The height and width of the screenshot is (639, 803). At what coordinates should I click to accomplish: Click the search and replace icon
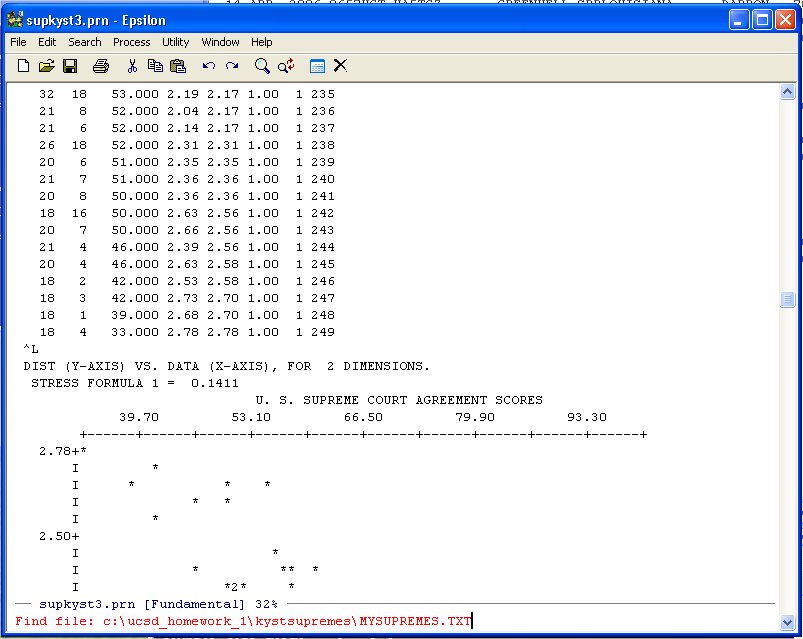tap(286, 66)
